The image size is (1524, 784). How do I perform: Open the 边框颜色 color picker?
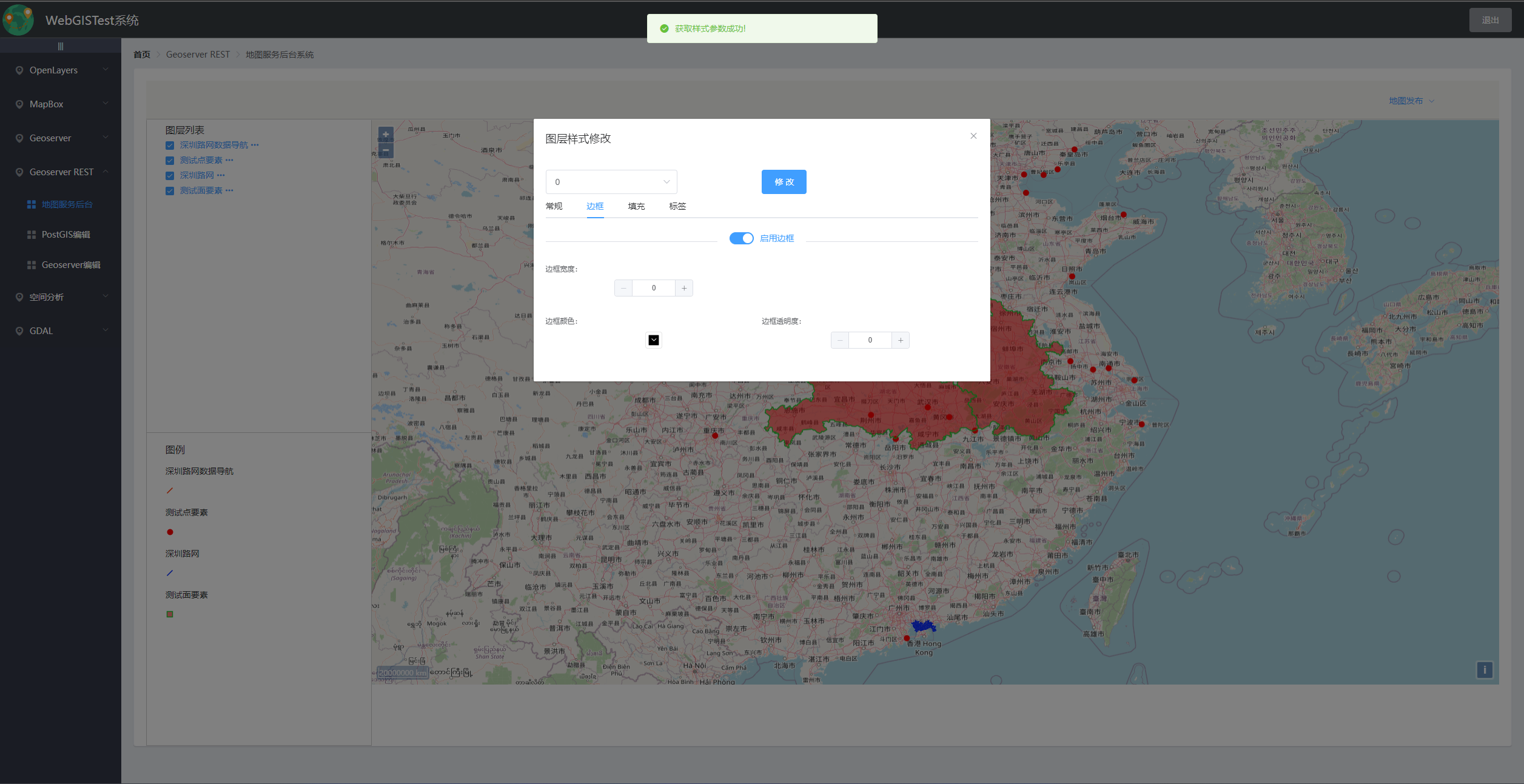(x=654, y=340)
